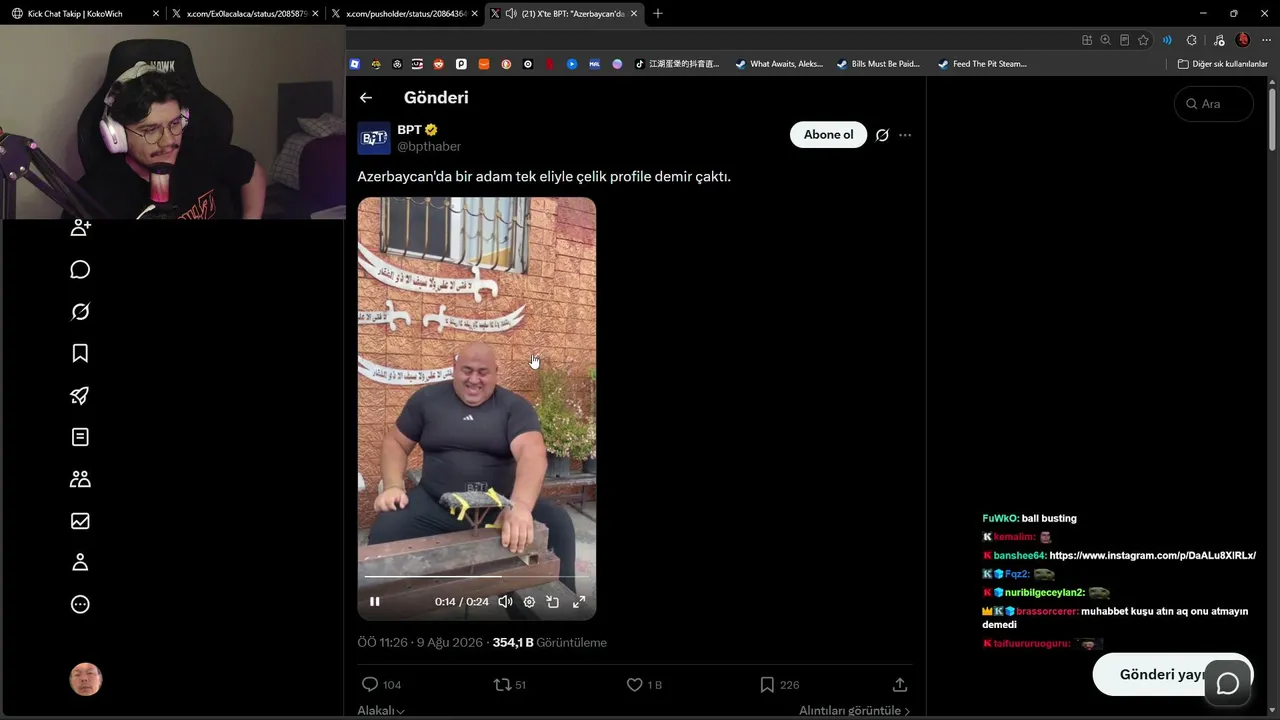Switch to the Kick Chat Takip tab
Image resolution: width=1280 pixels, height=720 pixels.
pyautogui.click(x=85, y=14)
